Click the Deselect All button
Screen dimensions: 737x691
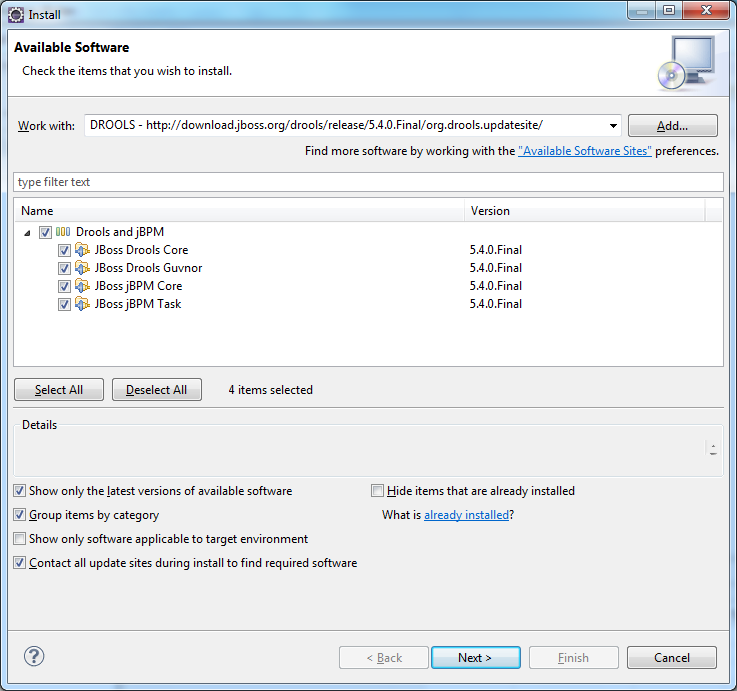[x=157, y=390]
